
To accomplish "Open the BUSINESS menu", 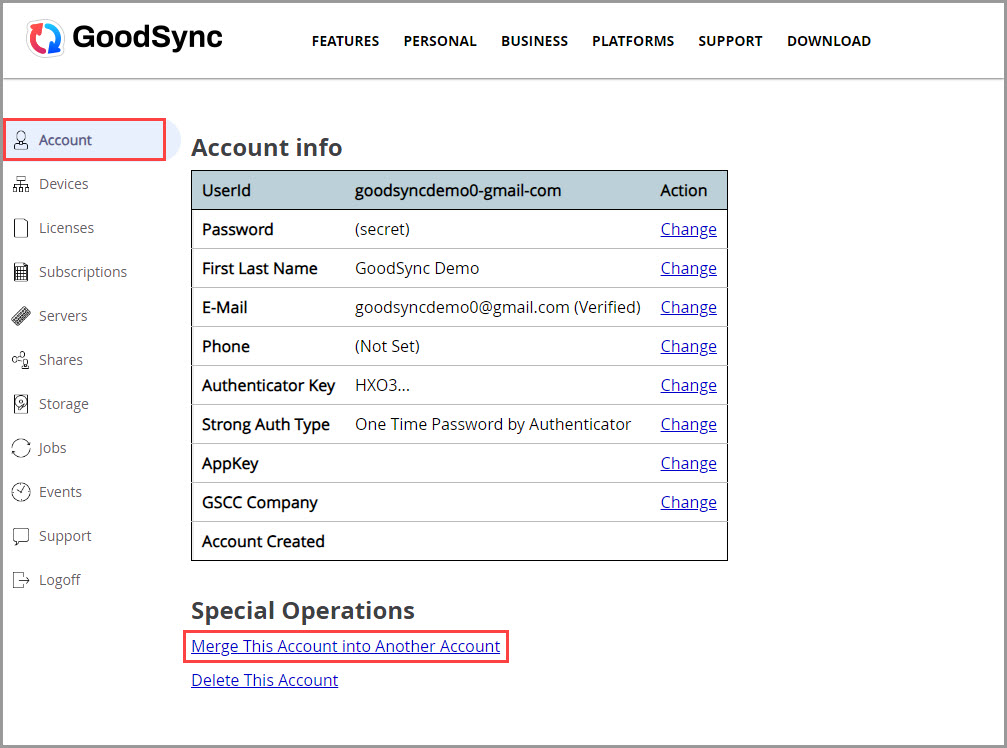I will [534, 41].
